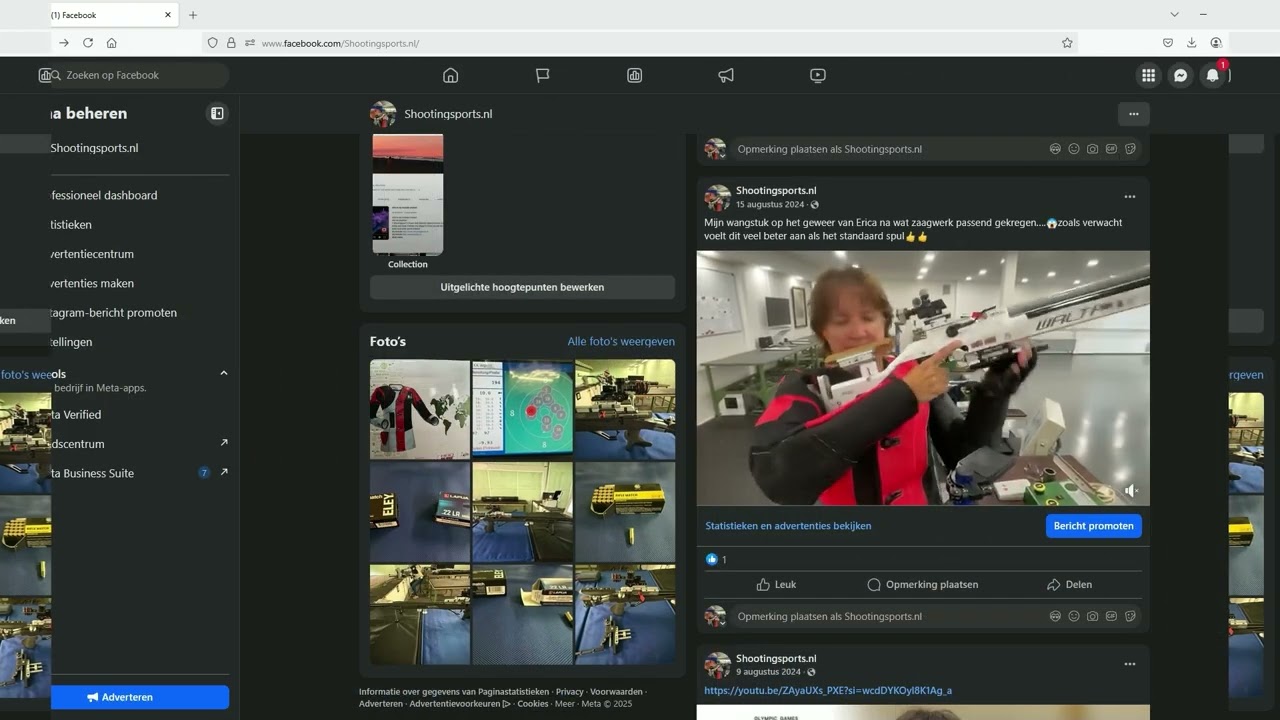Show site security lock info
The image size is (1280, 720).
pos(231,43)
